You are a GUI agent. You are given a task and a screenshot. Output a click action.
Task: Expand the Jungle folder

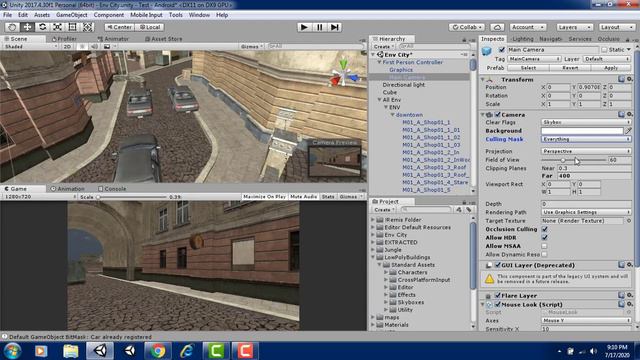click(373, 250)
